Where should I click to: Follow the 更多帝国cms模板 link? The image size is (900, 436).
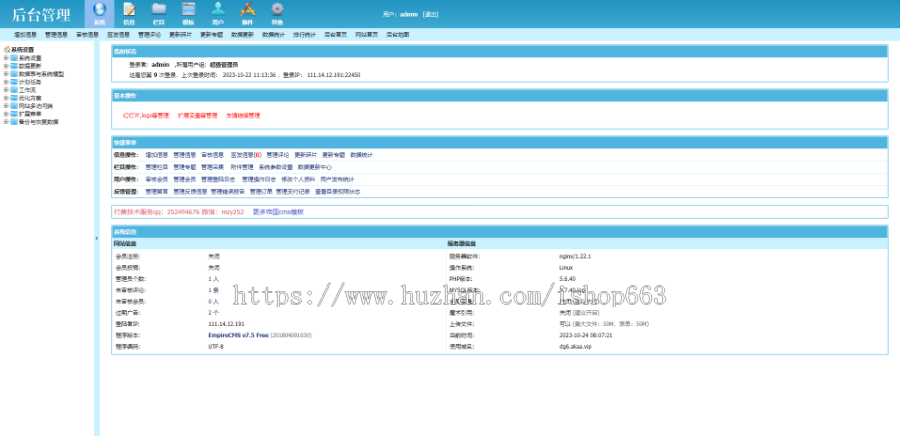tap(278, 212)
